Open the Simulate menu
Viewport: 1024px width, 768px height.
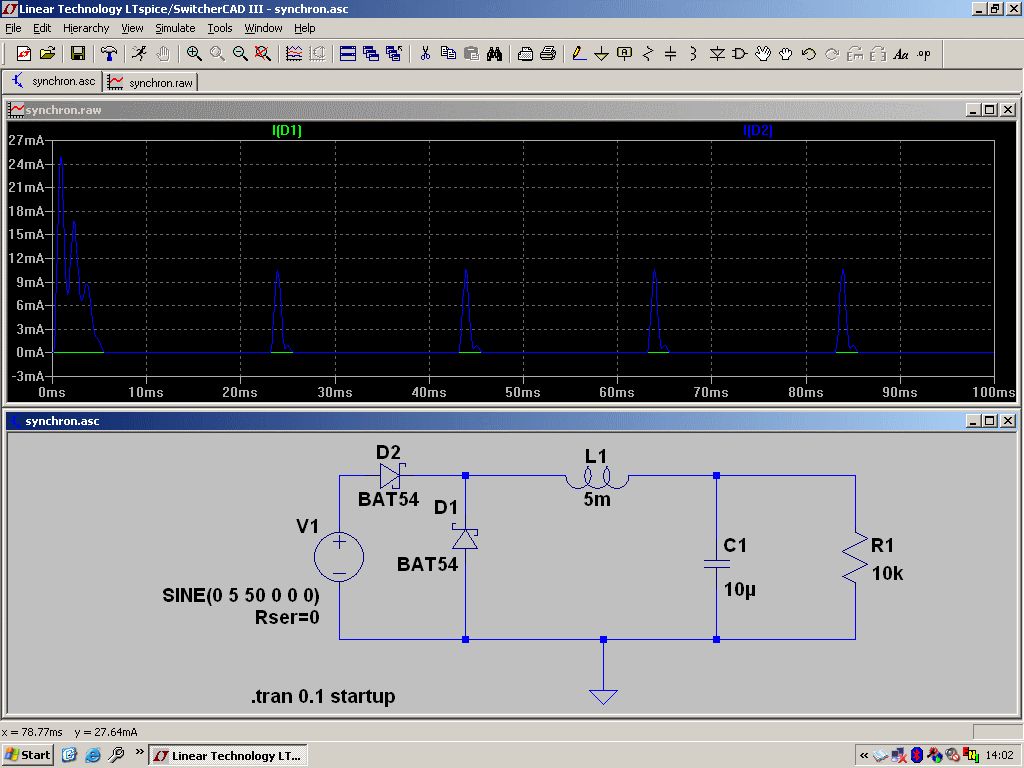[175, 28]
